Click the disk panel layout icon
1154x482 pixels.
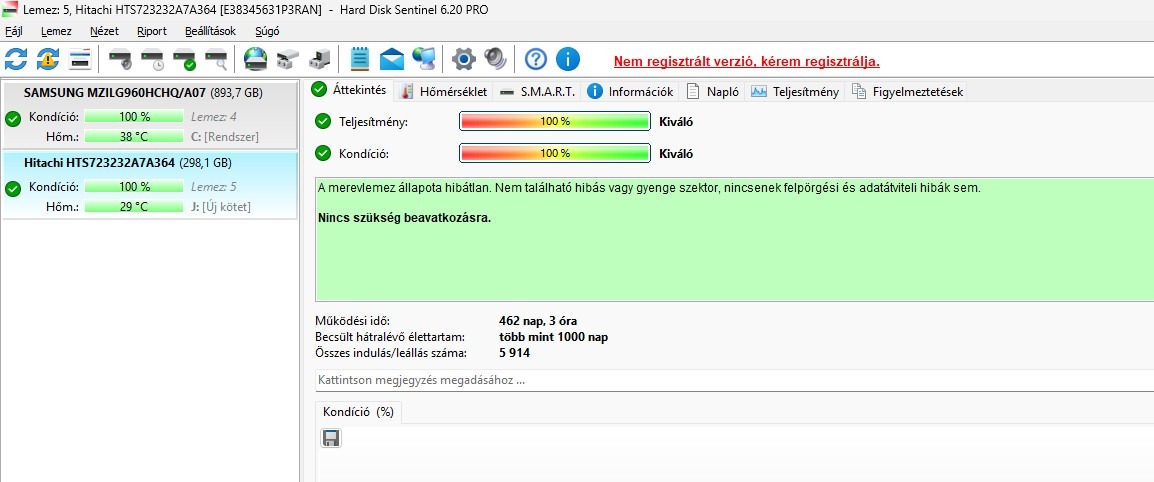point(79,59)
